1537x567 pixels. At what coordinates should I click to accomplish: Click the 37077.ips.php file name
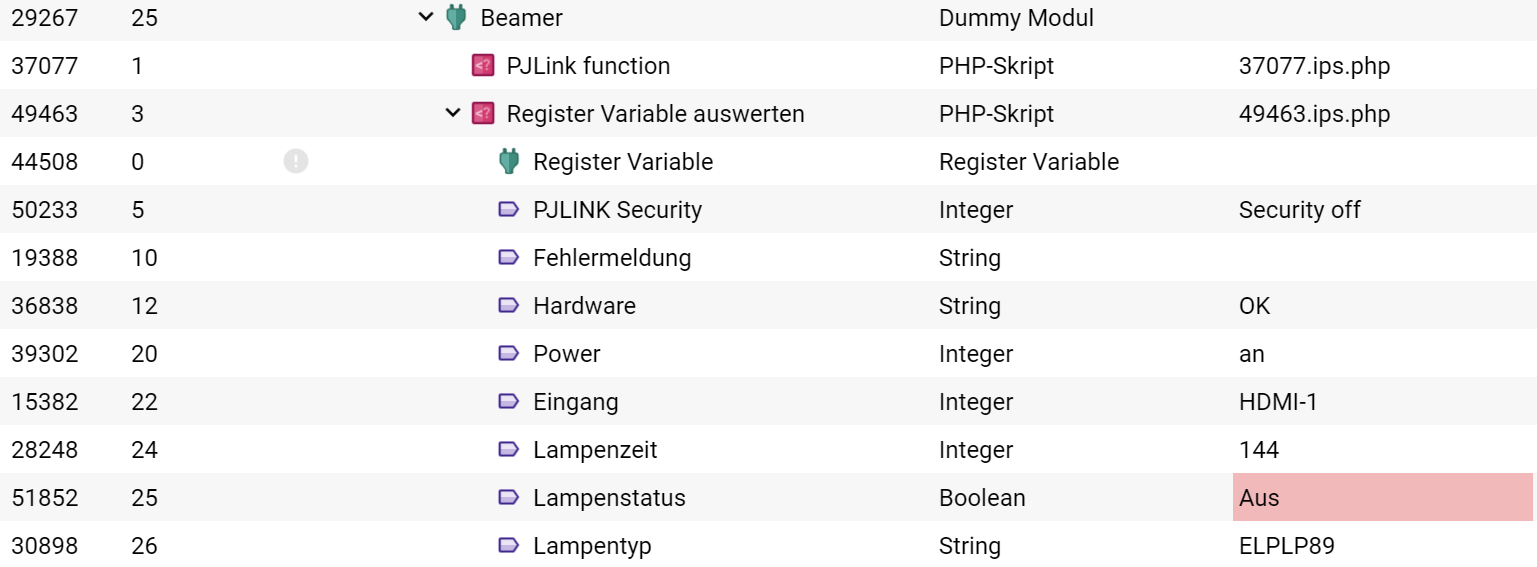coord(1314,66)
